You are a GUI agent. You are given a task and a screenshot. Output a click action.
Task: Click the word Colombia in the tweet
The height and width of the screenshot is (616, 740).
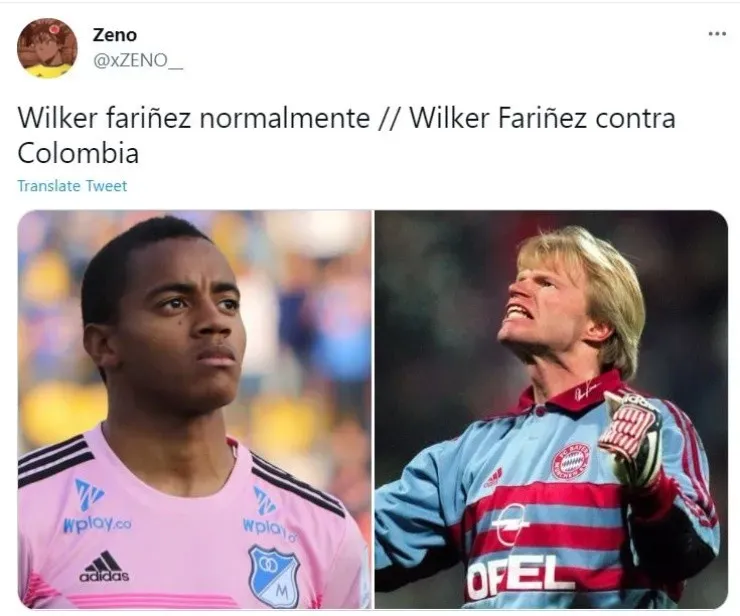pos(78,153)
